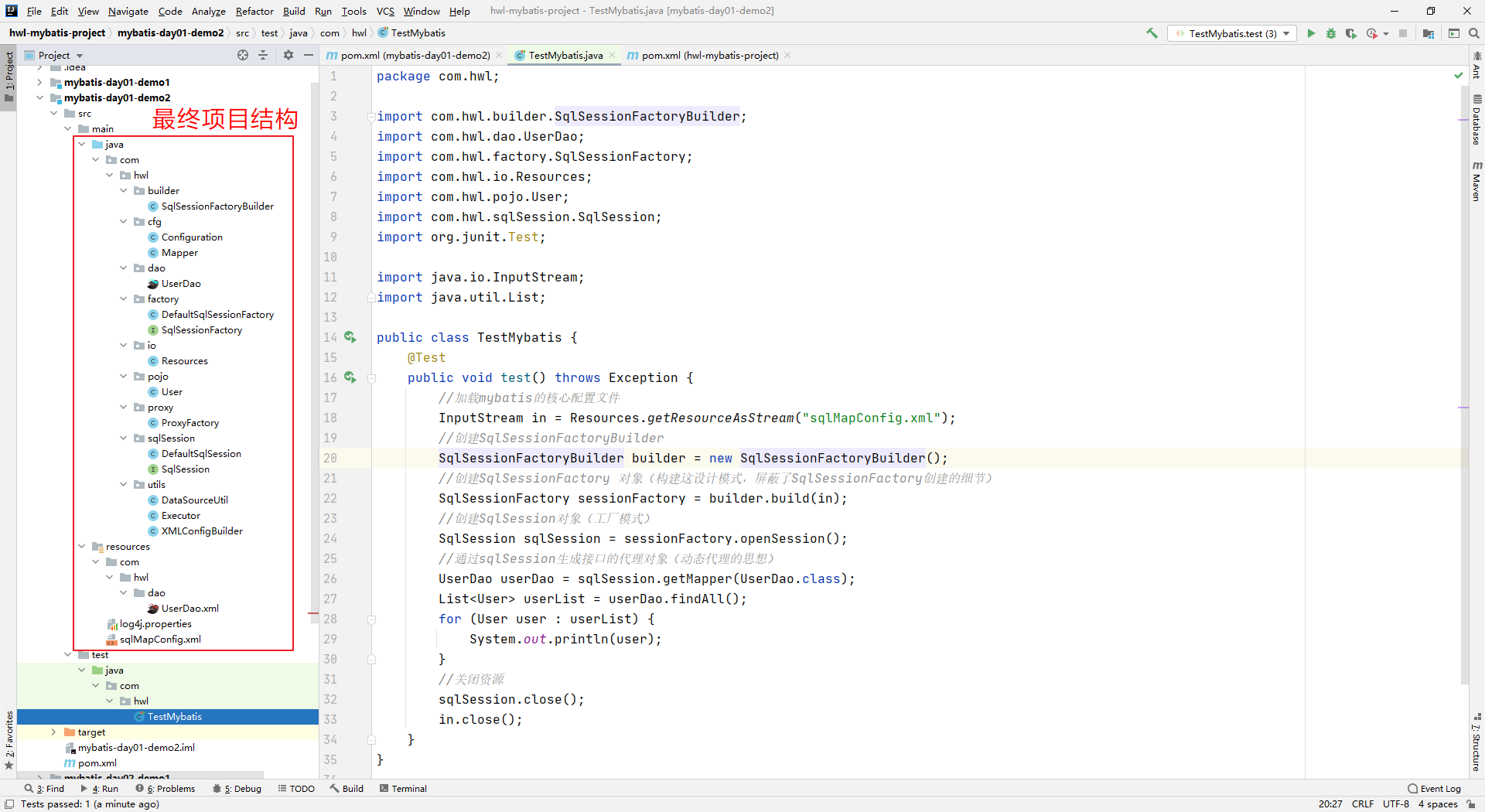Collapse all in Project panel
This screenshot has height=812, width=1485.
(263, 55)
